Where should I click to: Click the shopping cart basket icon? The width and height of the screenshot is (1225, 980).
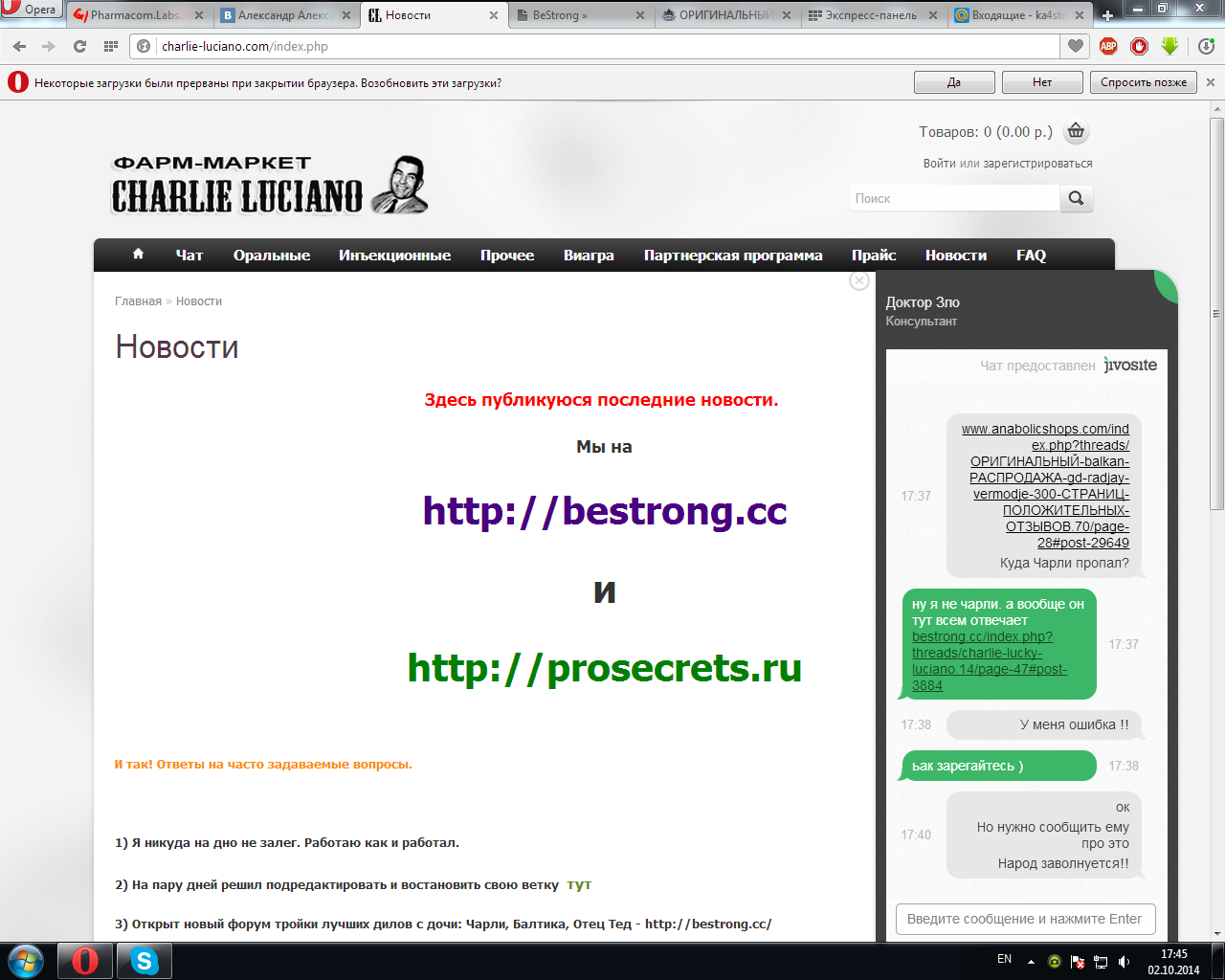coord(1076,132)
